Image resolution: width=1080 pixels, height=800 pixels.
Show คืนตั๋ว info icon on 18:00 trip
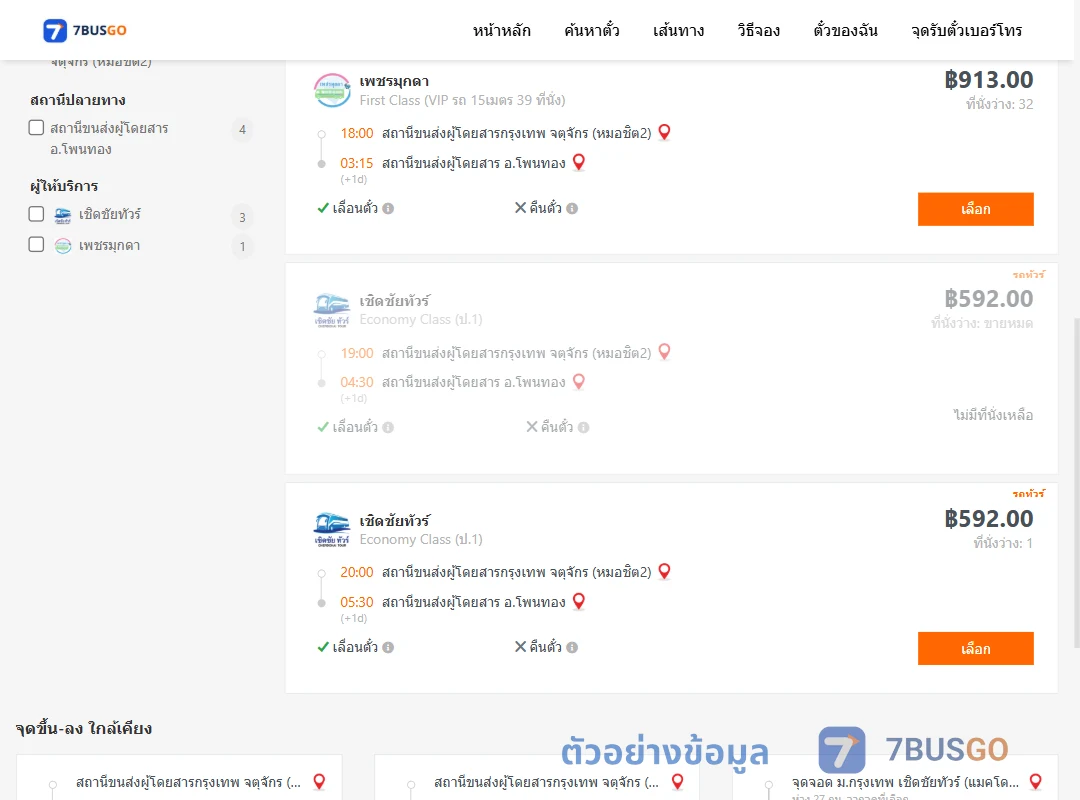[x=572, y=208]
